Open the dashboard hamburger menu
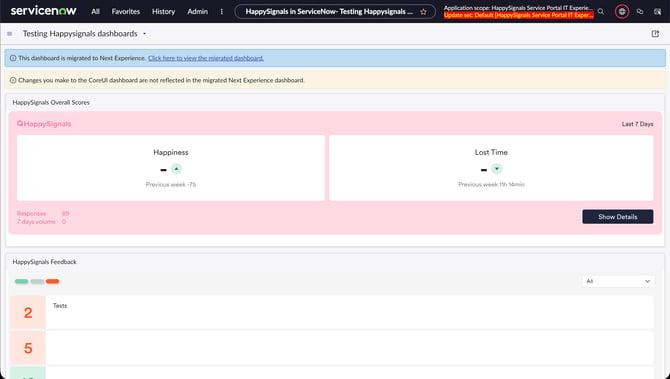670x379 pixels. coord(9,34)
